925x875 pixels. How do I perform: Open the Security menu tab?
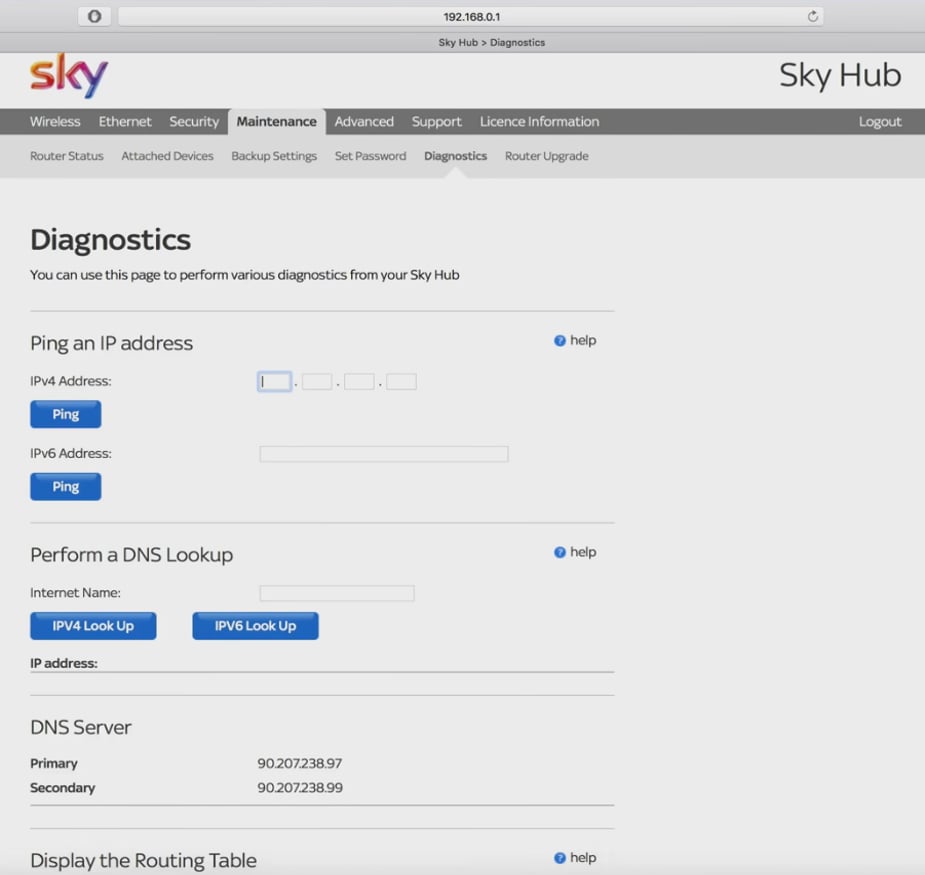pyautogui.click(x=194, y=122)
